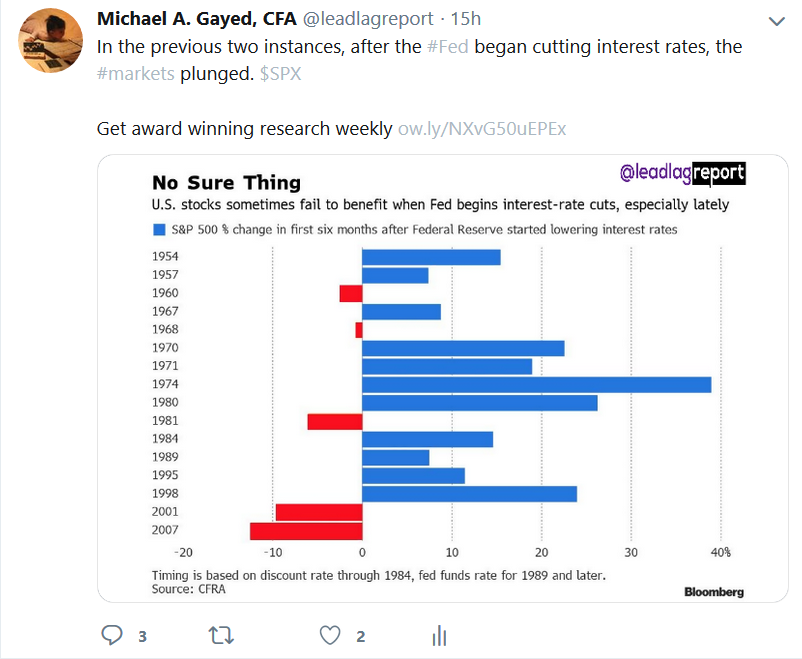
Task: Click the 1974 longest blue bar
Action: point(536,385)
